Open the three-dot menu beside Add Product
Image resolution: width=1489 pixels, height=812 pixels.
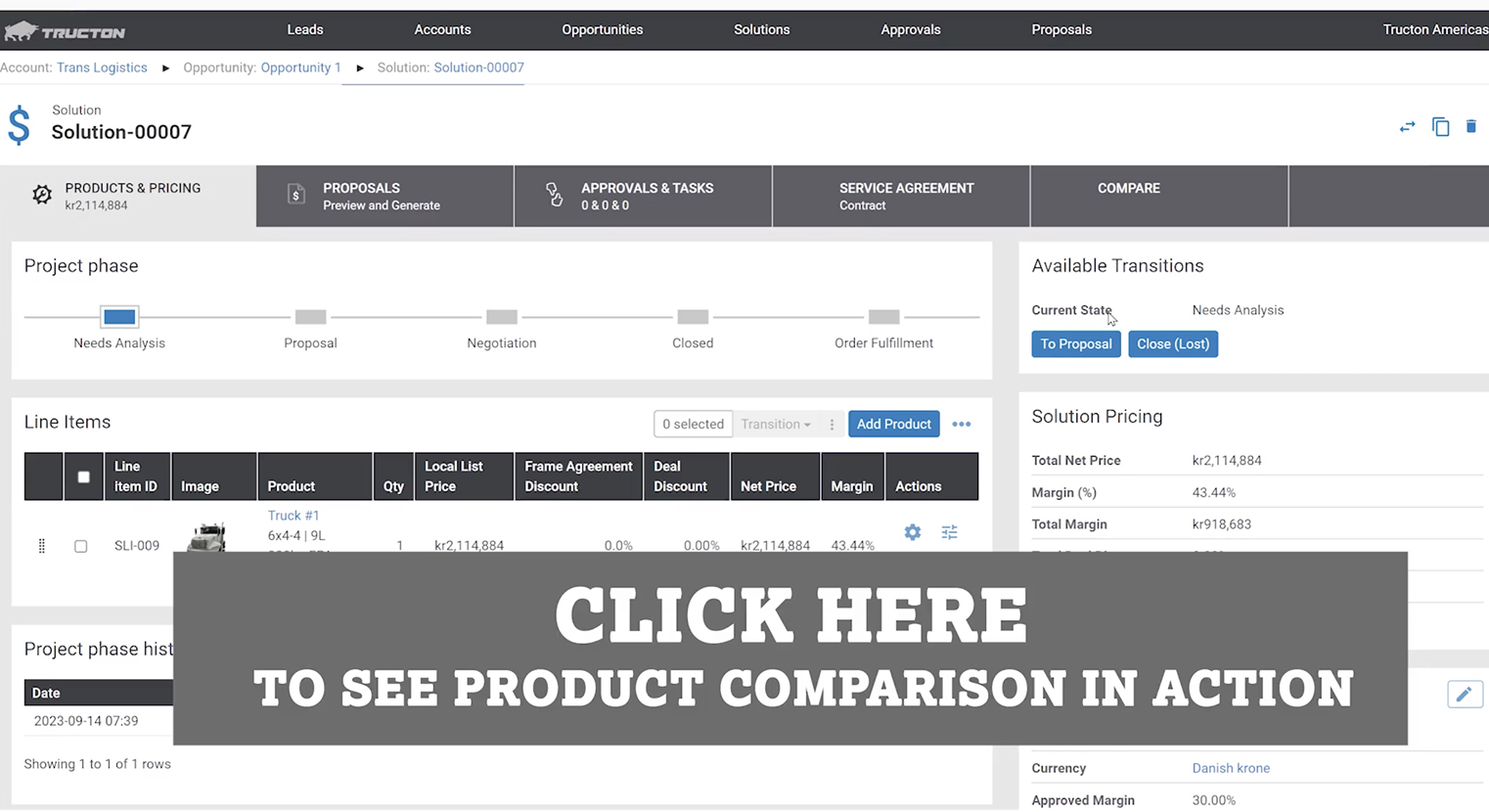[961, 425]
